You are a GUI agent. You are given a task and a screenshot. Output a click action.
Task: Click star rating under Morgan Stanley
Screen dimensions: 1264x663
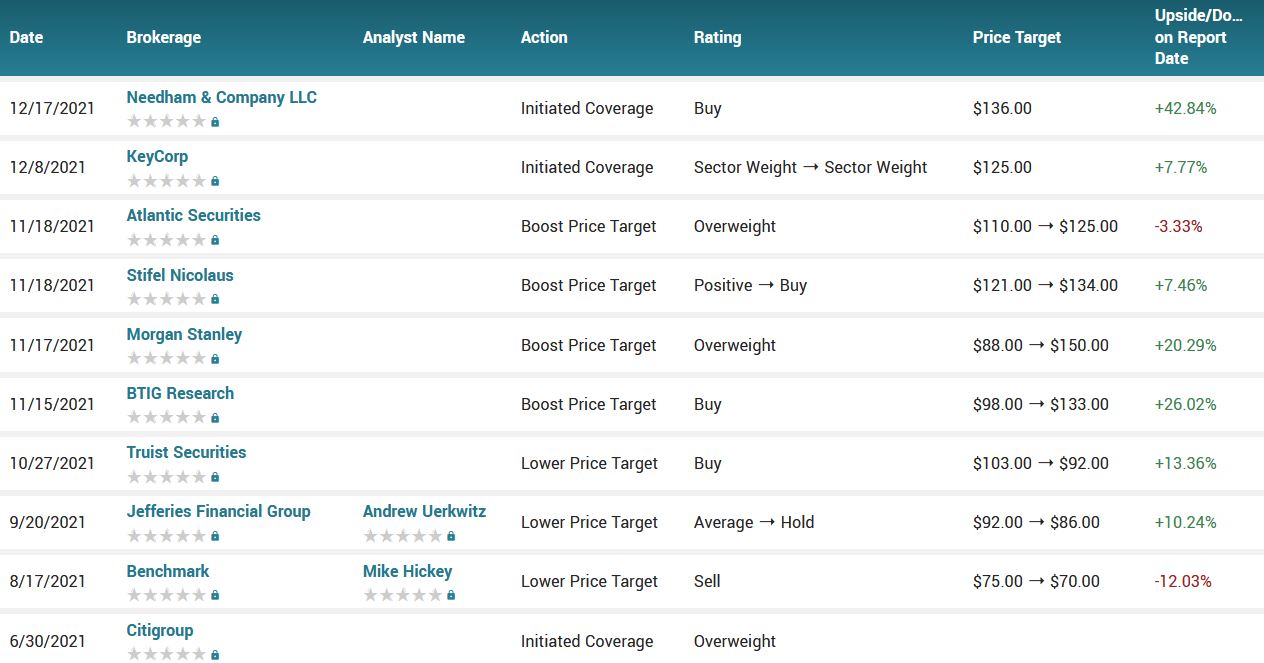point(166,359)
